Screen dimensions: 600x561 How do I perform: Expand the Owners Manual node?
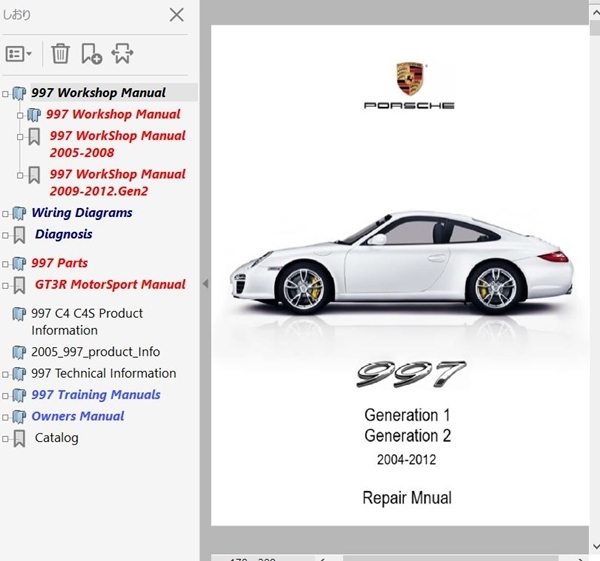(x=5, y=417)
